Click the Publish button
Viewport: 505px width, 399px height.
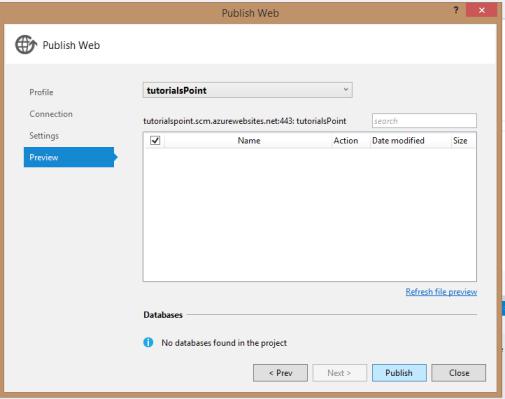pos(399,373)
